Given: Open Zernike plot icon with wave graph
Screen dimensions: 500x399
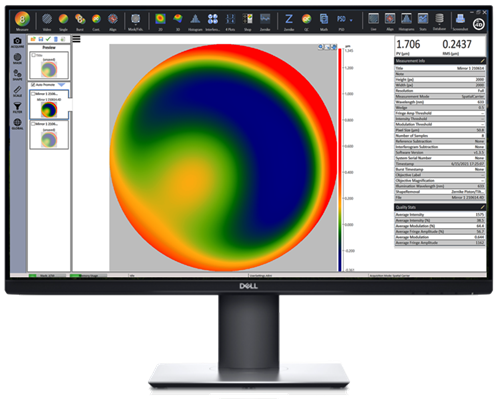Looking at the screenshot, I should [x=265, y=21].
